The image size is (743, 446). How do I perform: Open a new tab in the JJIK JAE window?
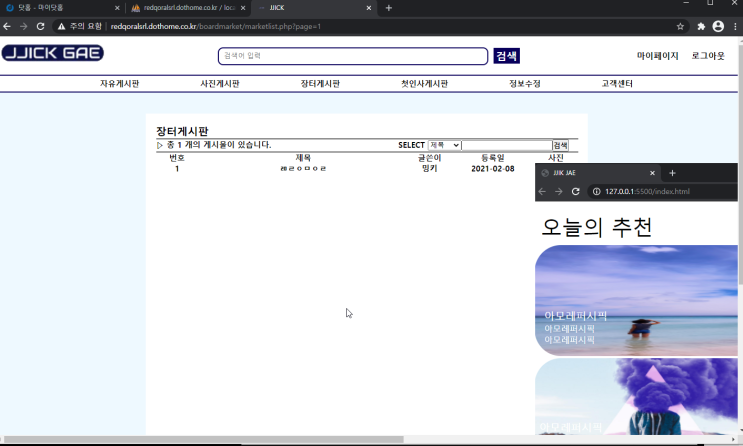point(672,173)
